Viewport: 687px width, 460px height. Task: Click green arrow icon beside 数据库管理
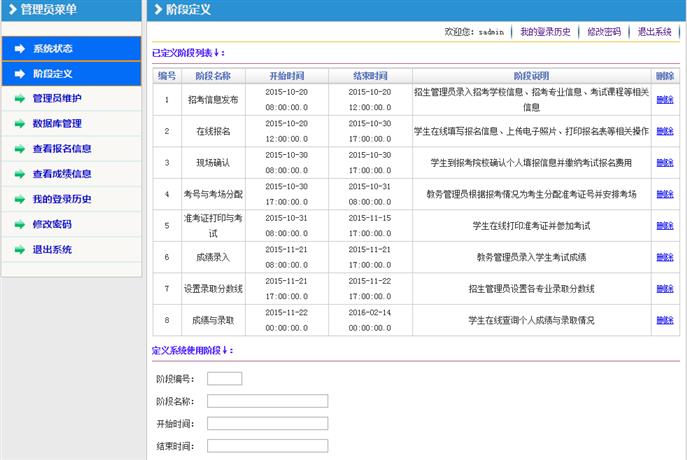coord(20,124)
